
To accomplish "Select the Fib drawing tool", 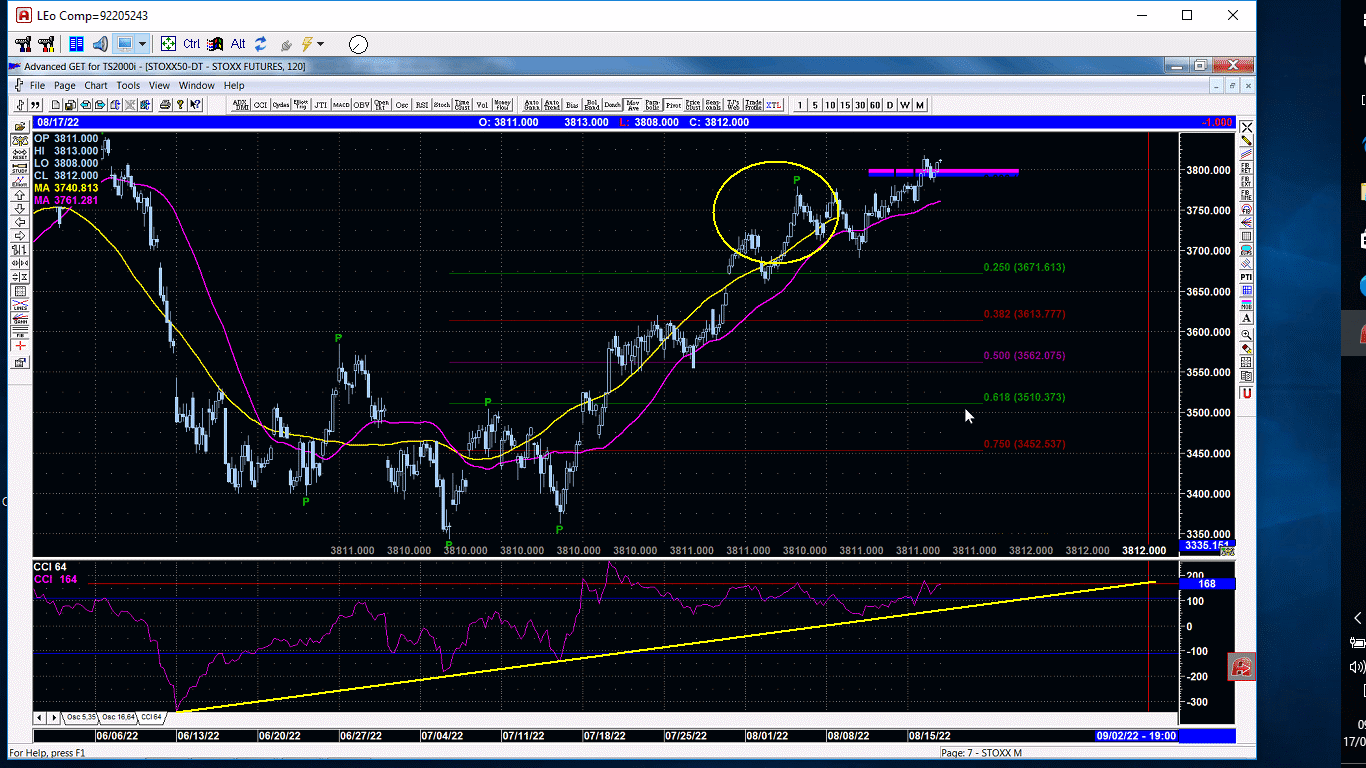I will (20, 332).
